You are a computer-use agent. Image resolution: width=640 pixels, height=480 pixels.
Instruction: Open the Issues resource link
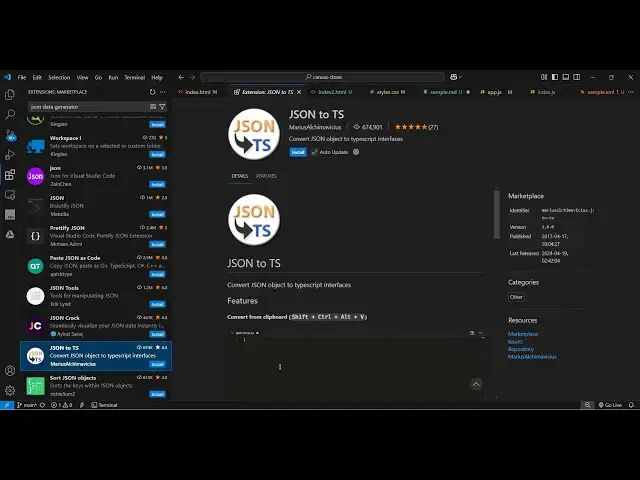pyautogui.click(x=515, y=342)
